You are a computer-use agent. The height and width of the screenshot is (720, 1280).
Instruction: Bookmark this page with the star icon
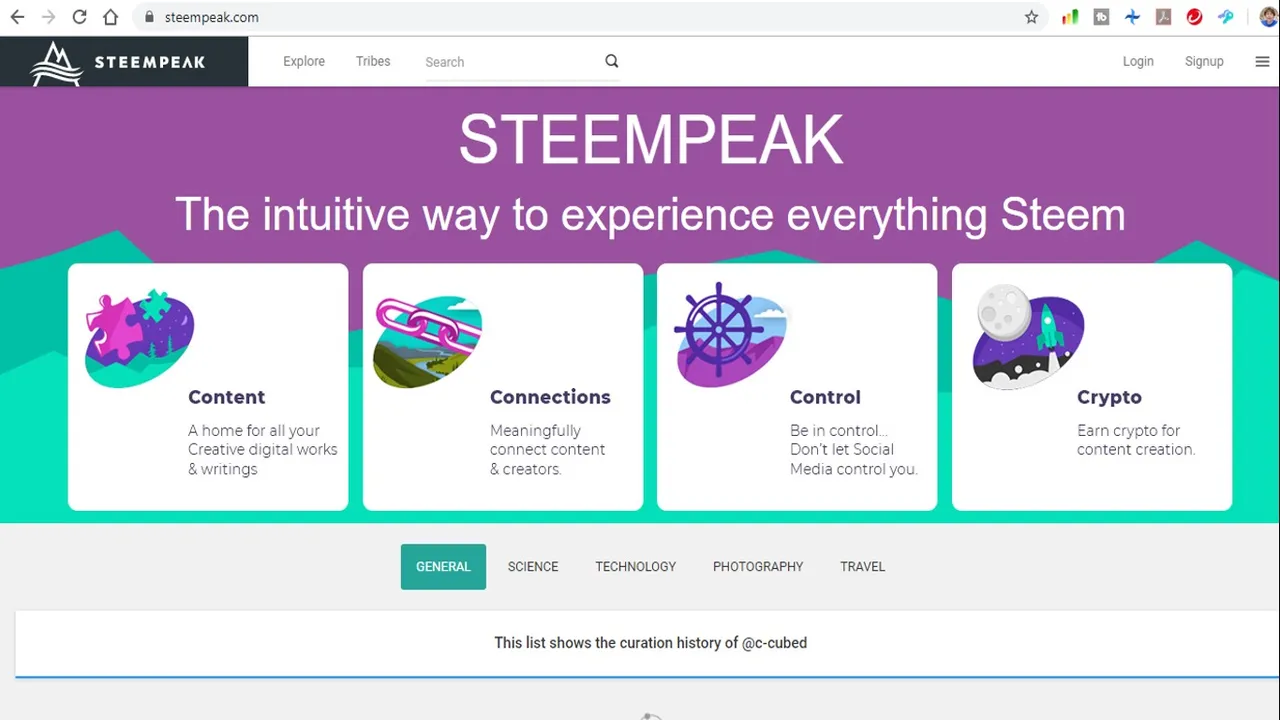coord(1031,17)
